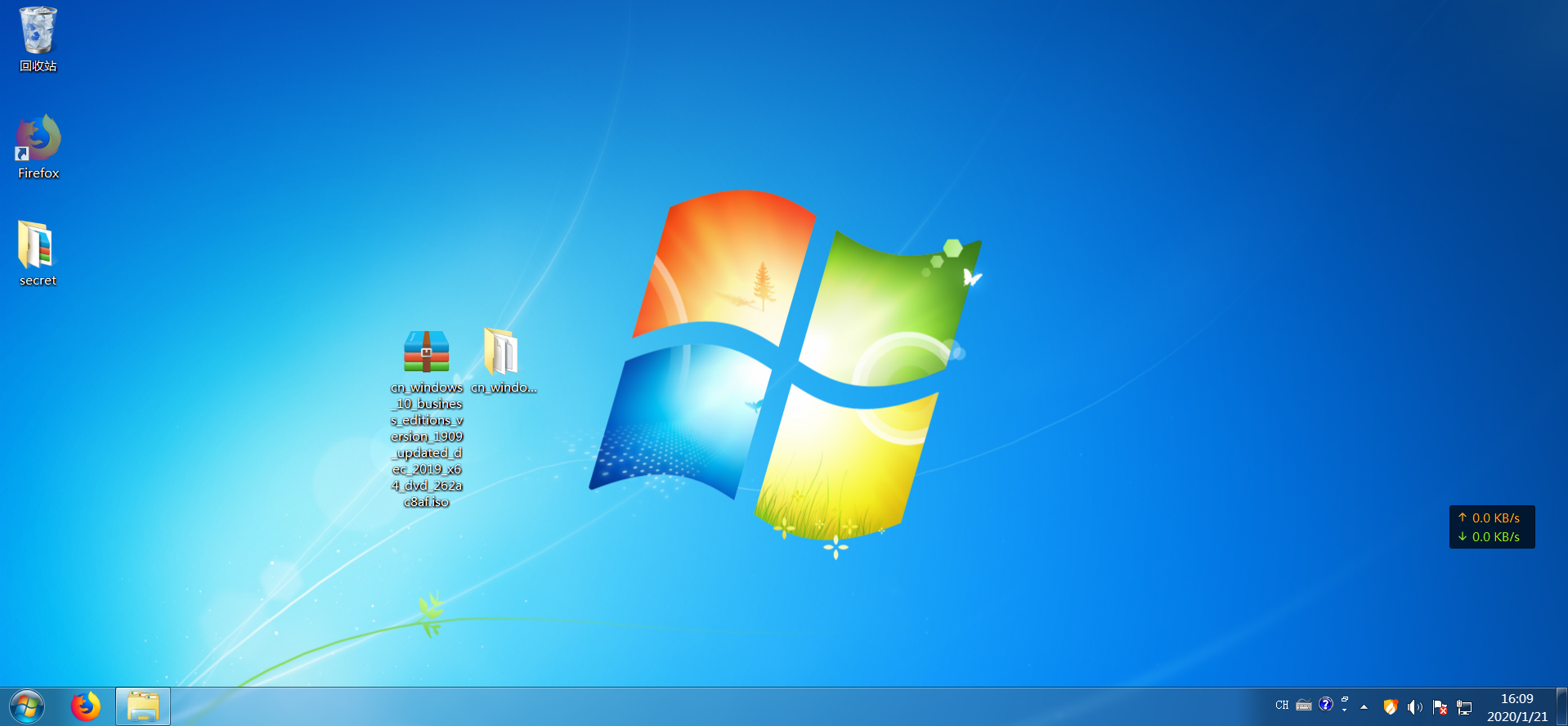The image size is (1568, 726).
Task: Click the network speed KB/s widget
Action: coord(1492,527)
